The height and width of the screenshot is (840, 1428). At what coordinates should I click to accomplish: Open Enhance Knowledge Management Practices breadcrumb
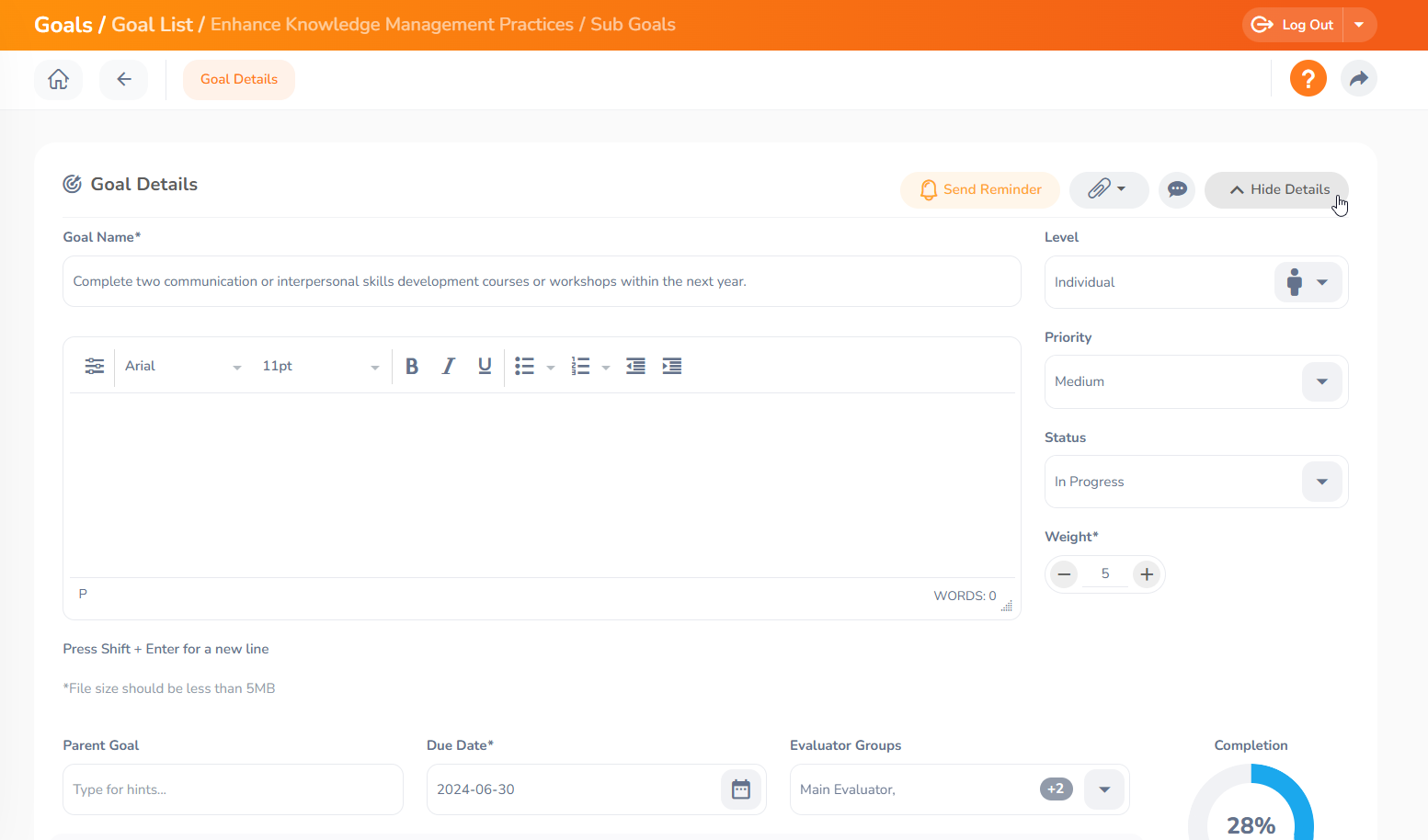[392, 25]
